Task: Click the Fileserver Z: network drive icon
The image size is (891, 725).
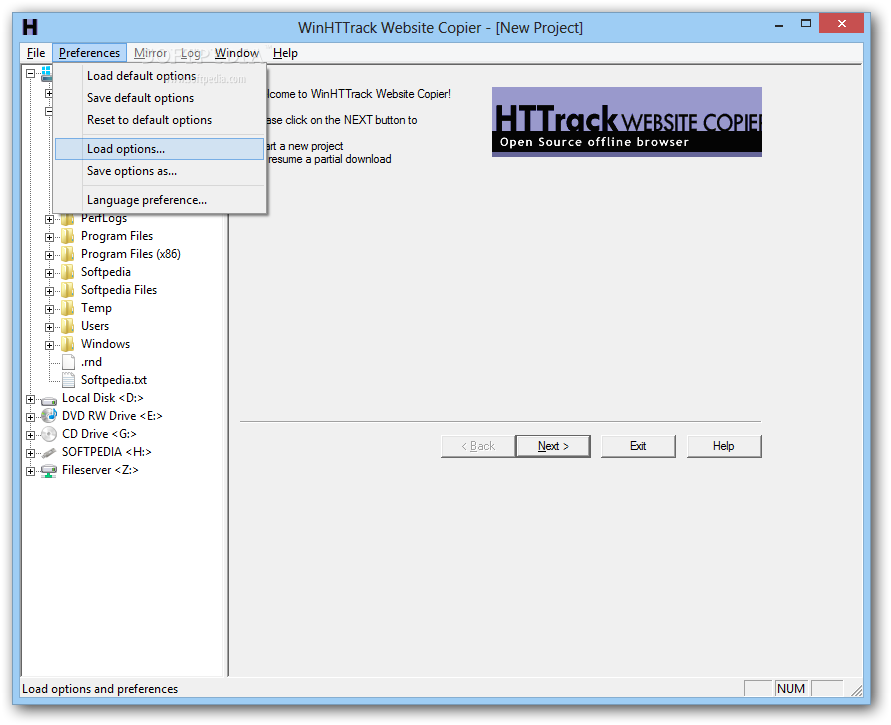Action: click(49, 470)
